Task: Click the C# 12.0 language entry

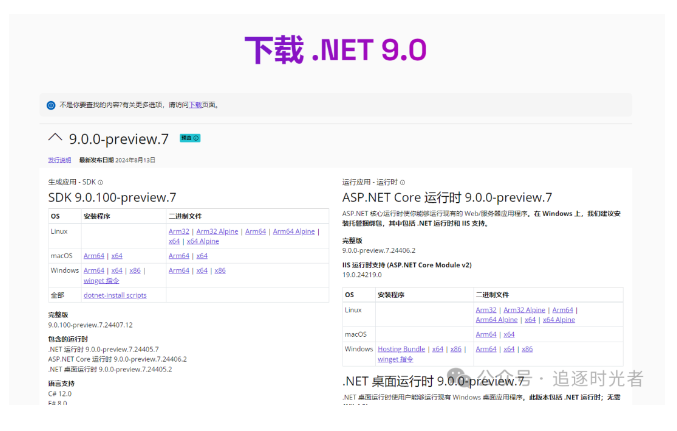Action: pyautogui.click(x=60, y=394)
